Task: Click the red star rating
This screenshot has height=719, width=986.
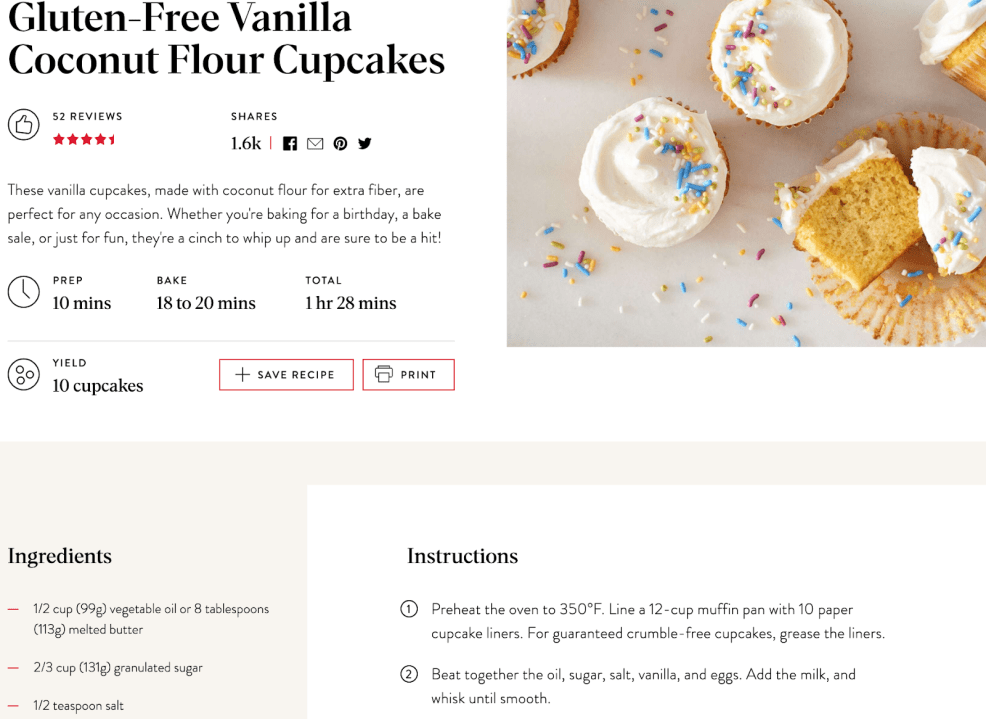Action: [x=84, y=140]
